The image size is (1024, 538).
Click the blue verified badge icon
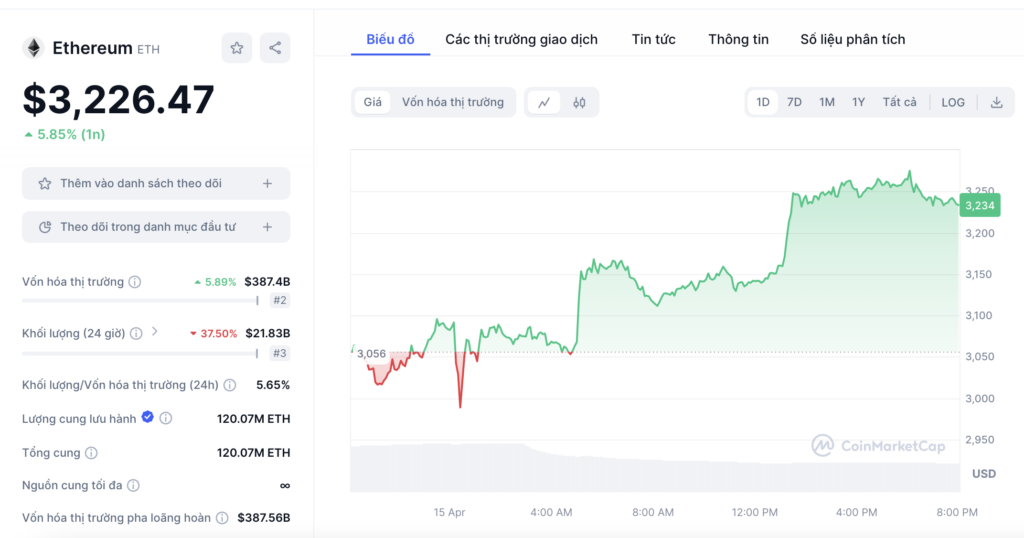[148, 417]
